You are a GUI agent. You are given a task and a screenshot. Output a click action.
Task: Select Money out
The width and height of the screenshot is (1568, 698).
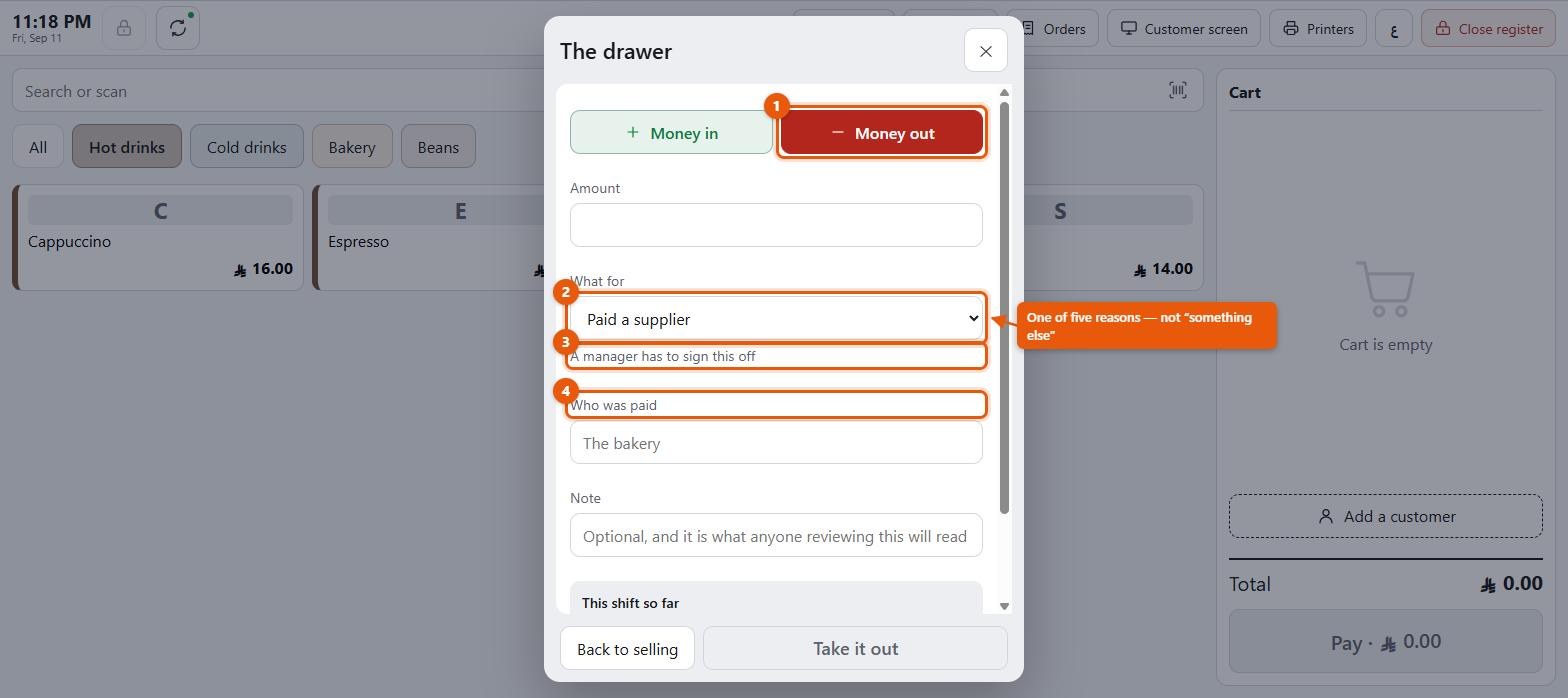[x=882, y=132]
